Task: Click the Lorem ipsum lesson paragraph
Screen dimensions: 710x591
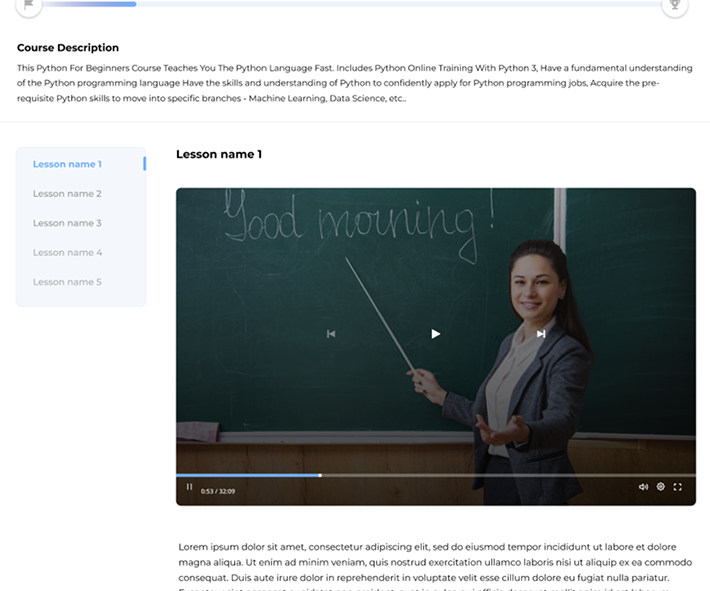Action: (x=435, y=568)
